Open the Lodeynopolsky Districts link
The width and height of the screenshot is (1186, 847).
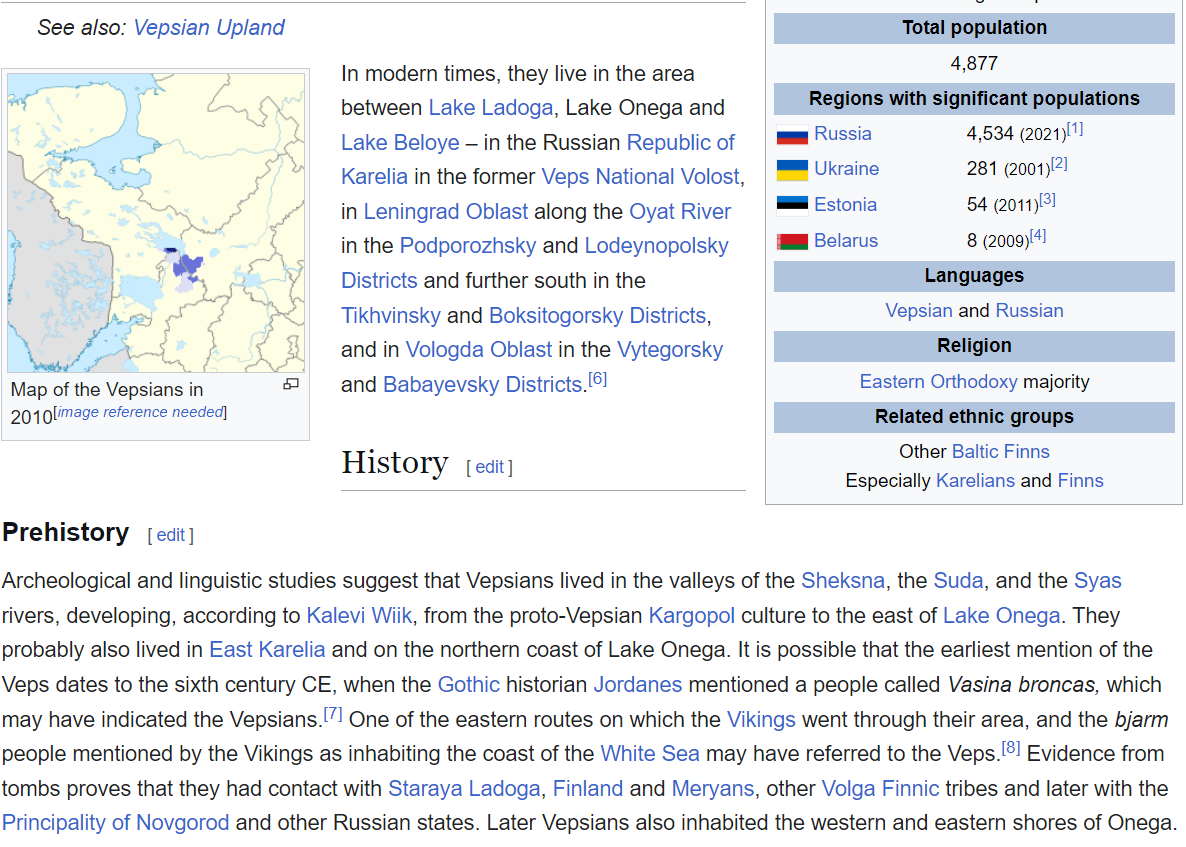point(657,245)
